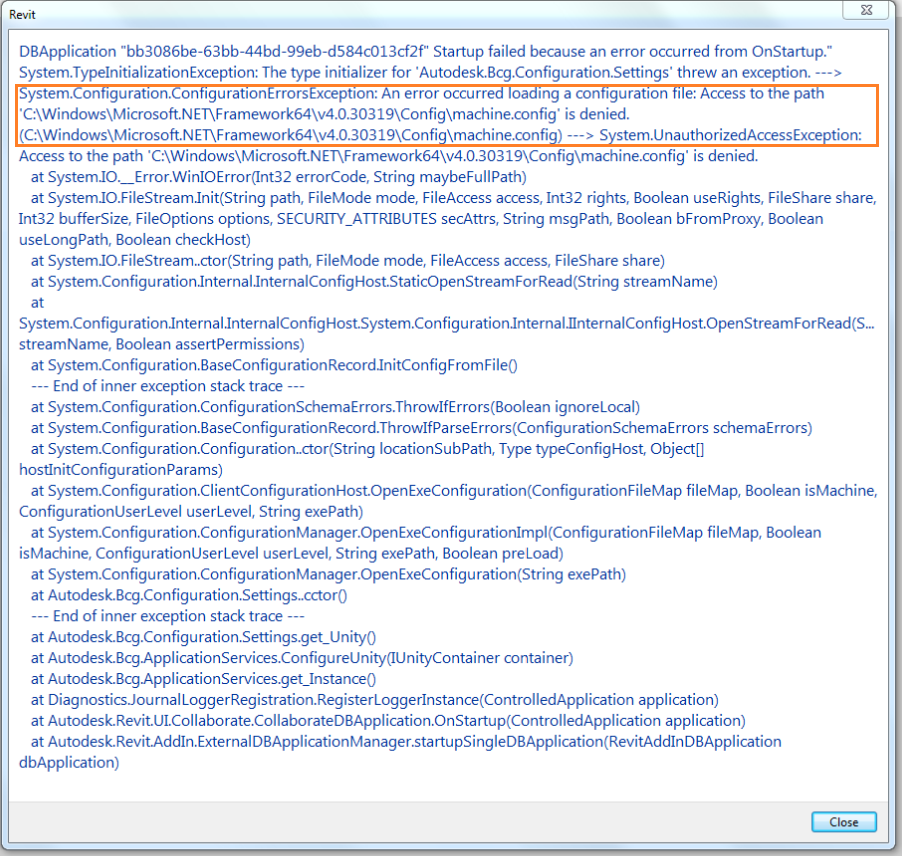The width and height of the screenshot is (902, 856).
Task: Click the OpenExeConfiguration(String exePath) line
Action: coord(328,574)
